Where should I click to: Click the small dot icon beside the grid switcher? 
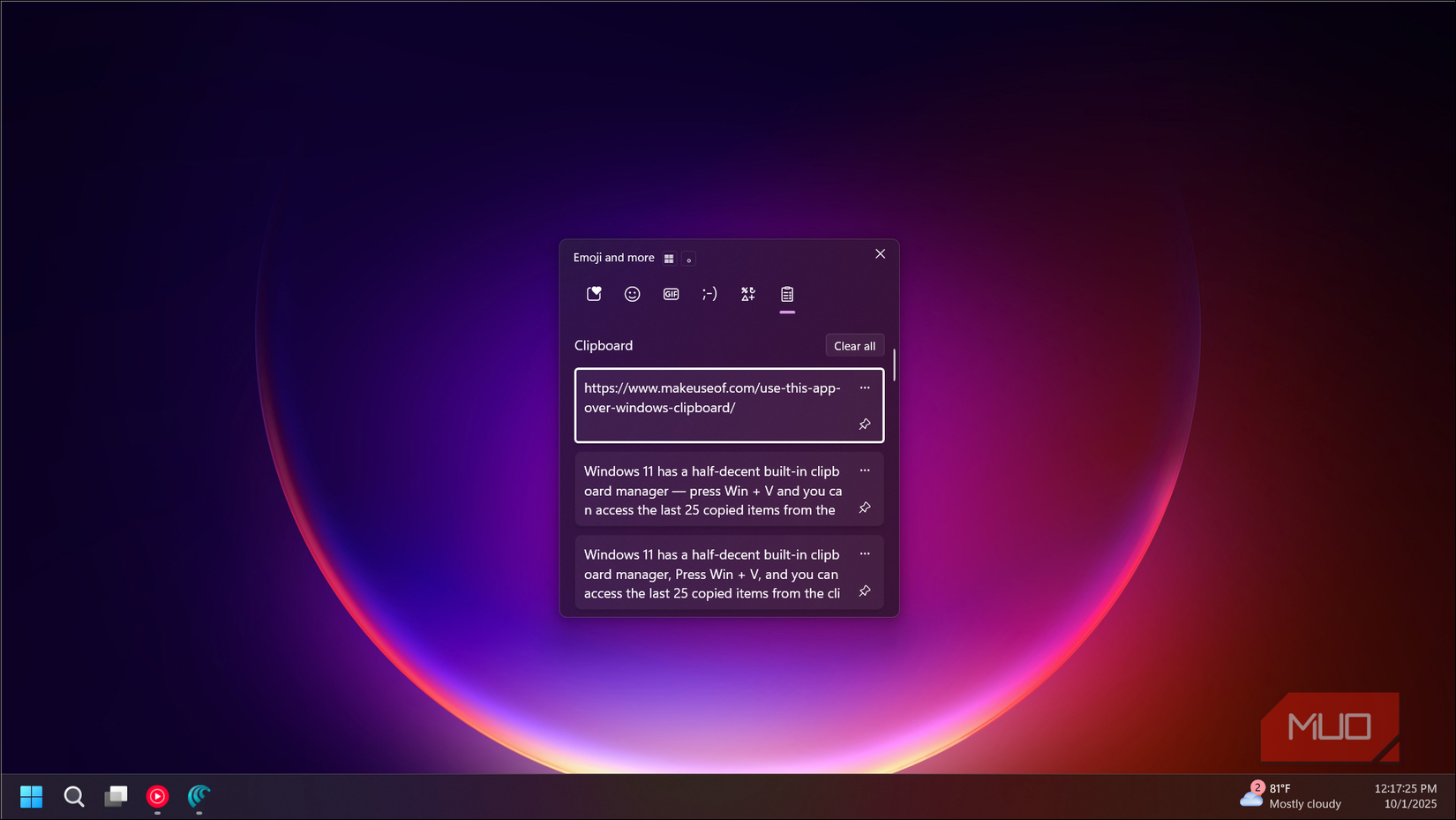[687, 259]
